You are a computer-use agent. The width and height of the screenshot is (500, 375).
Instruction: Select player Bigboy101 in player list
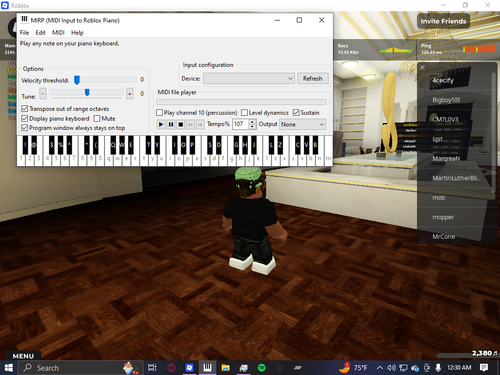pos(446,100)
